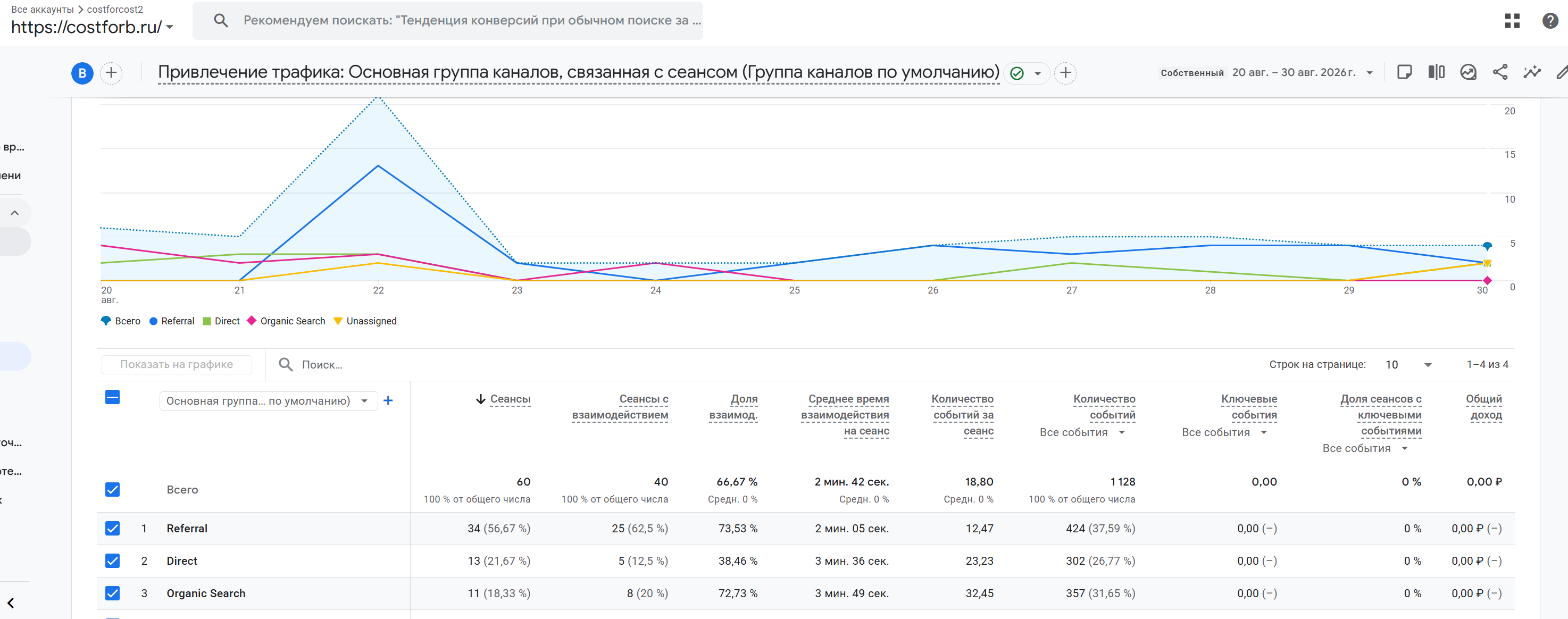Click the search magnifier icon in top bar
The width and height of the screenshot is (1568, 619).
click(221, 21)
